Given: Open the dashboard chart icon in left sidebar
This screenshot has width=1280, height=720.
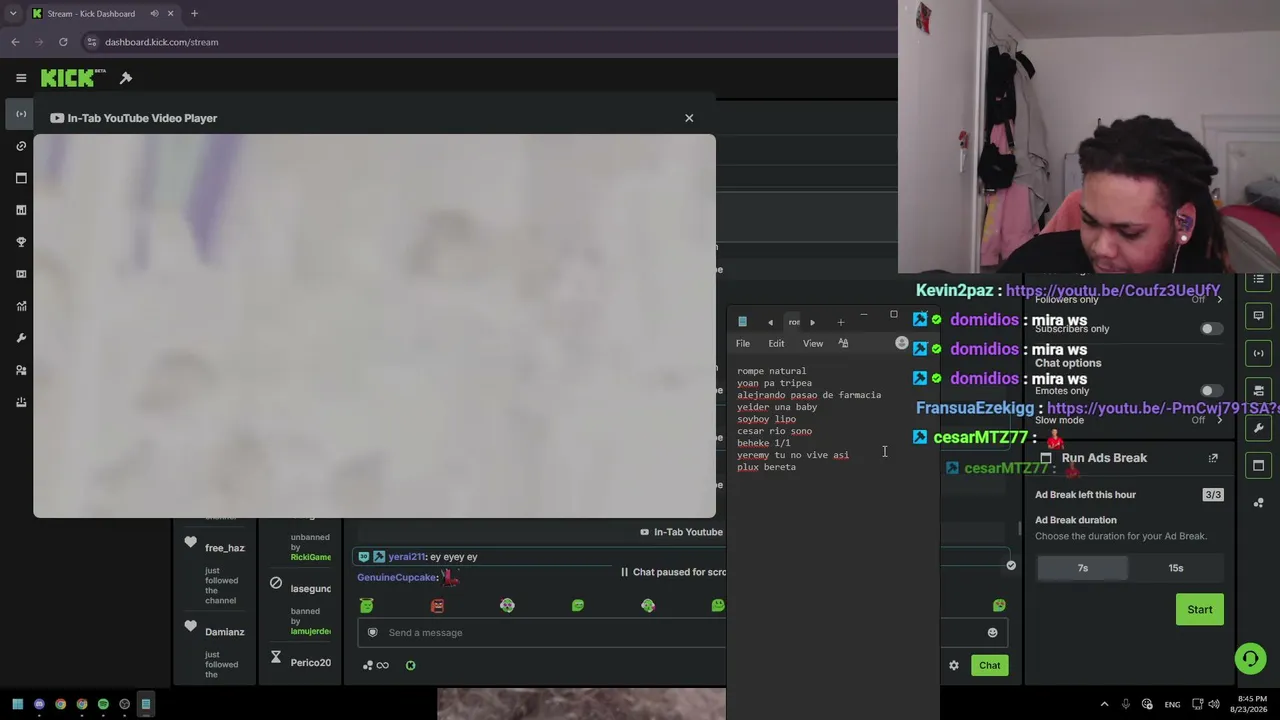Looking at the screenshot, I should pyautogui.click(x=21, y=210).
